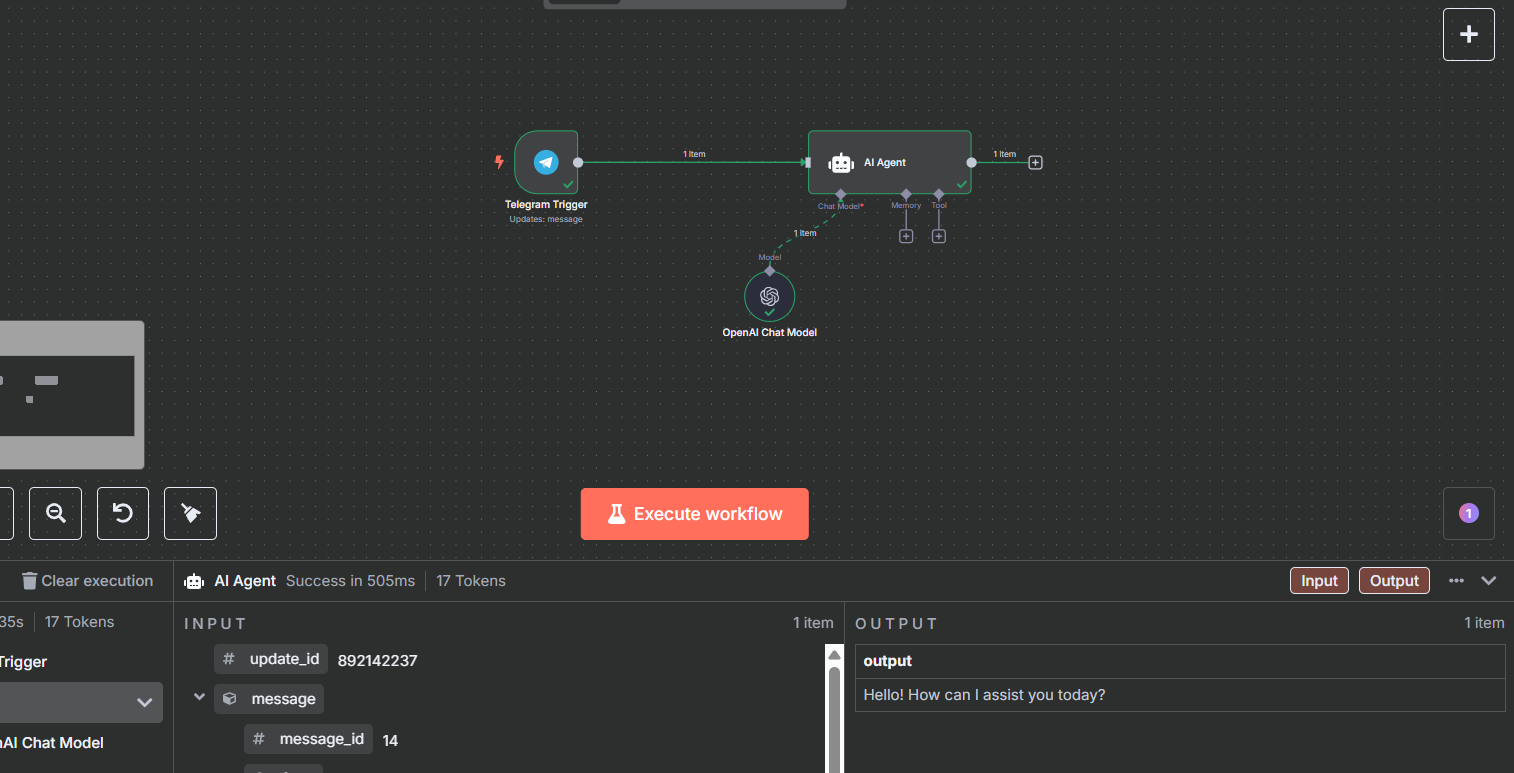1514x773 pixels.
Task: Click the zoom out canvas icon
Action: point(55,513)
